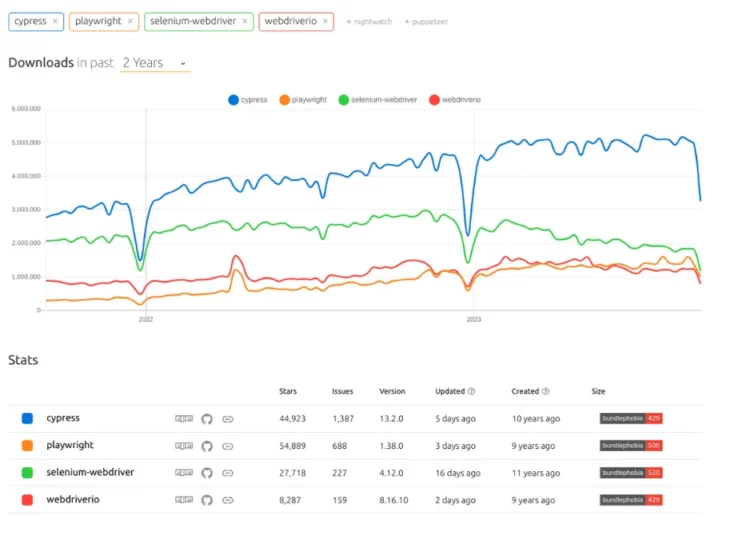Viewport: 750px width, 536px height.
Task: Open GitHub icon for playwright
Action: tap(207, 446)
